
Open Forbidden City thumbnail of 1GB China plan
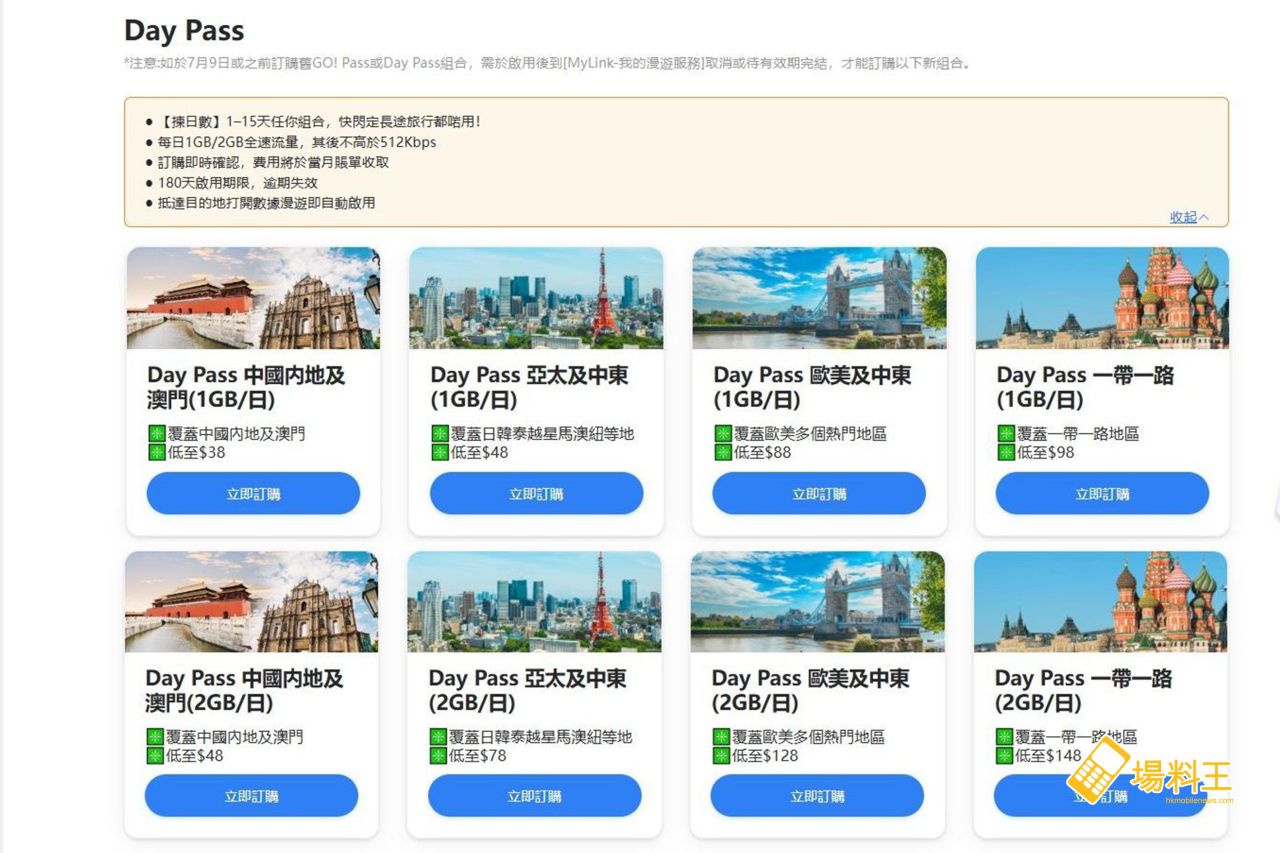(x=253, y=298)
